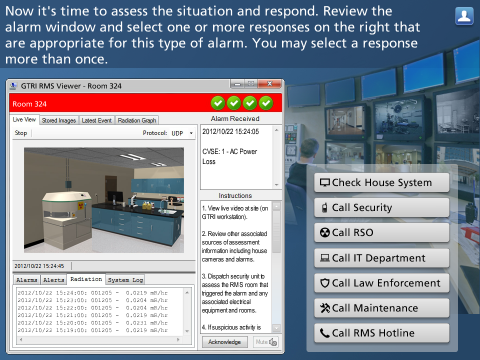Click the 'CVSE: 1 - AC Power Loss' alarm text
The height and width of the screenshot is (360, 480).
tap(230, 156)
